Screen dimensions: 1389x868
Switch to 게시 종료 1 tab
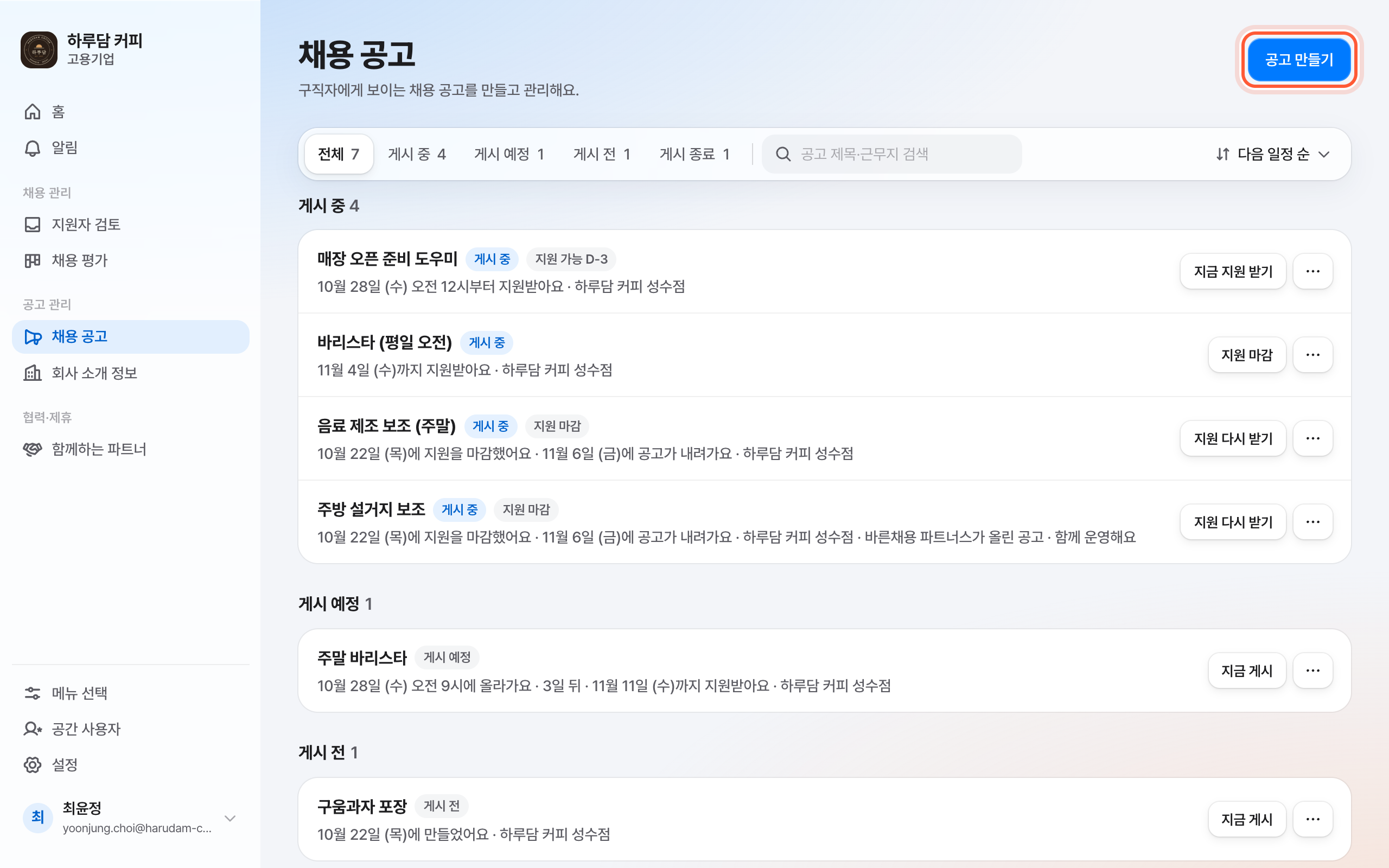click(694, 154)
